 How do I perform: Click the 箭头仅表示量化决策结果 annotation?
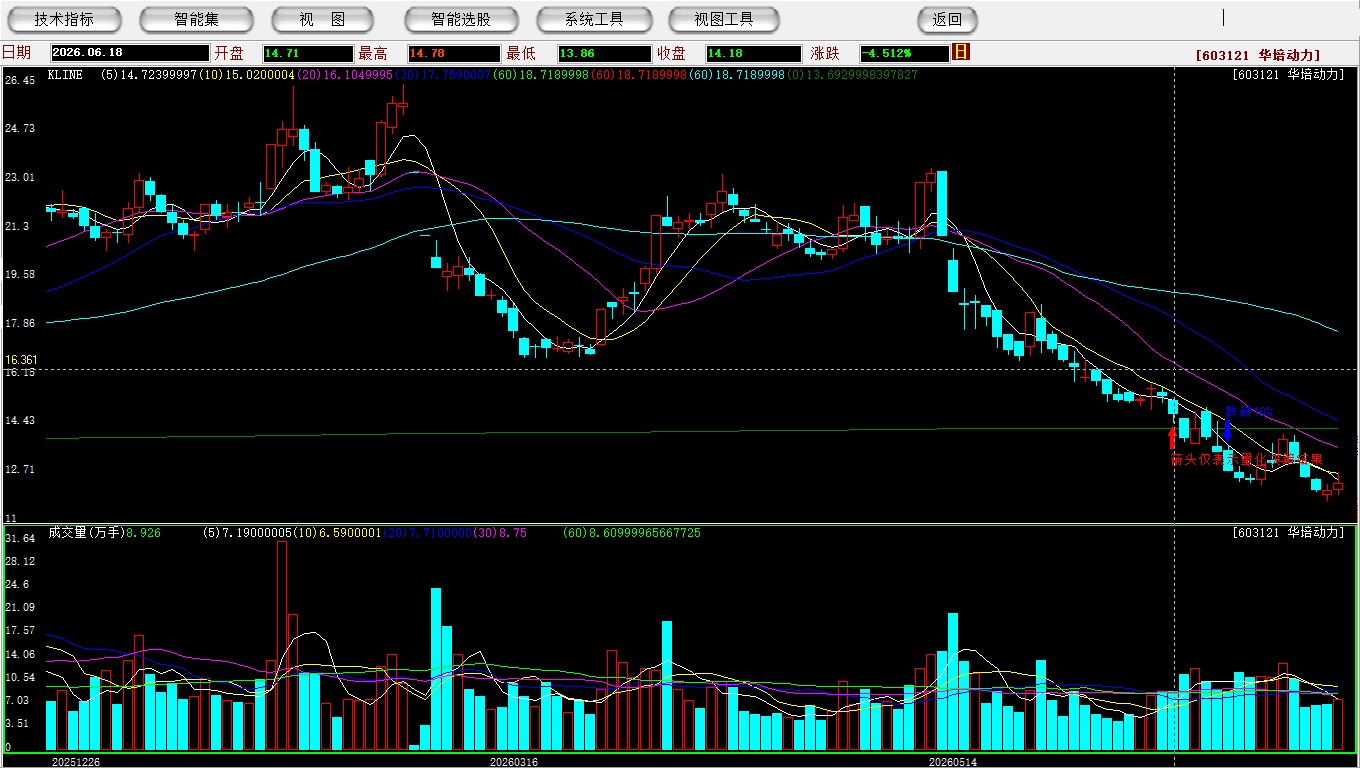point(1247,459)
